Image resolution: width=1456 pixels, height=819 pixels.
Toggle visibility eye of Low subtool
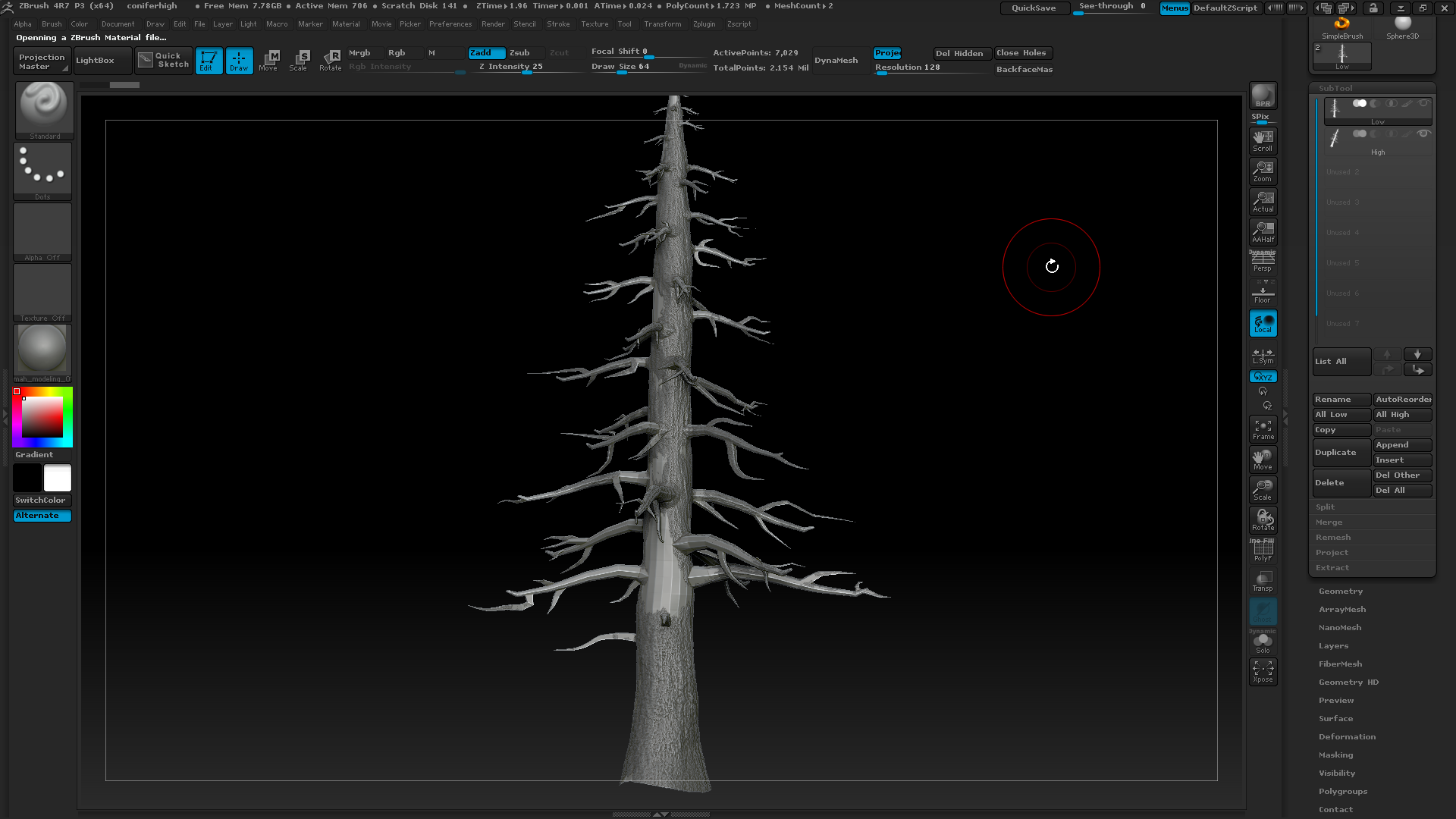(x=1423, y=103)
